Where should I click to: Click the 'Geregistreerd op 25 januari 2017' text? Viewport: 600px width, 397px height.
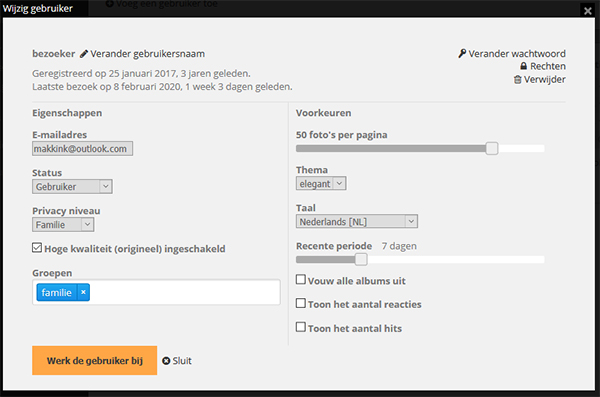point(104,73)
